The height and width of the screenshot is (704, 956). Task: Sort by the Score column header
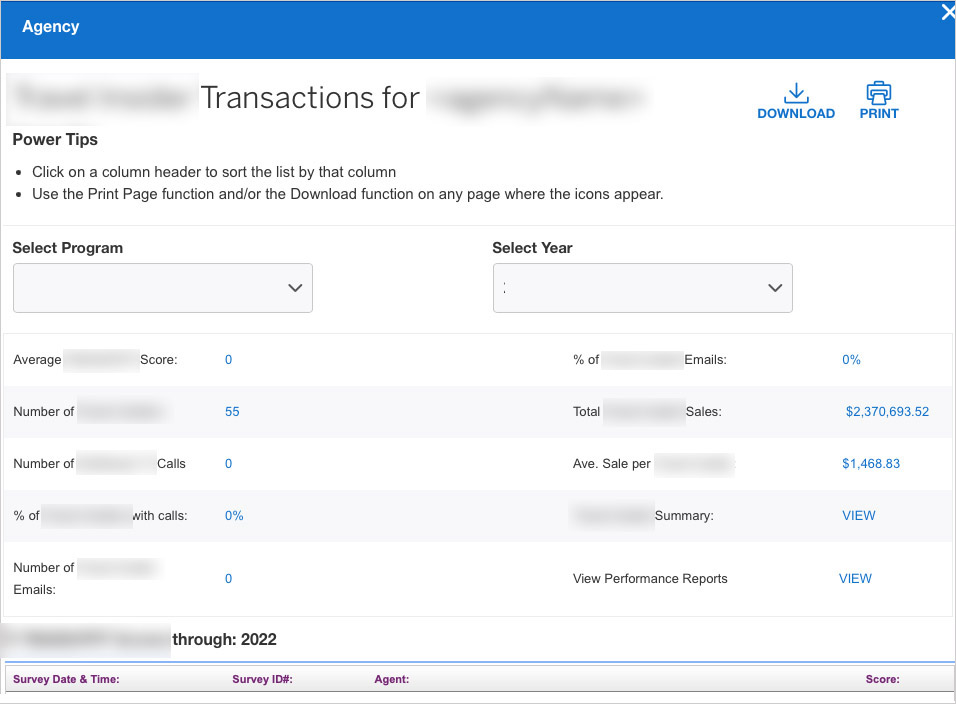882,680
